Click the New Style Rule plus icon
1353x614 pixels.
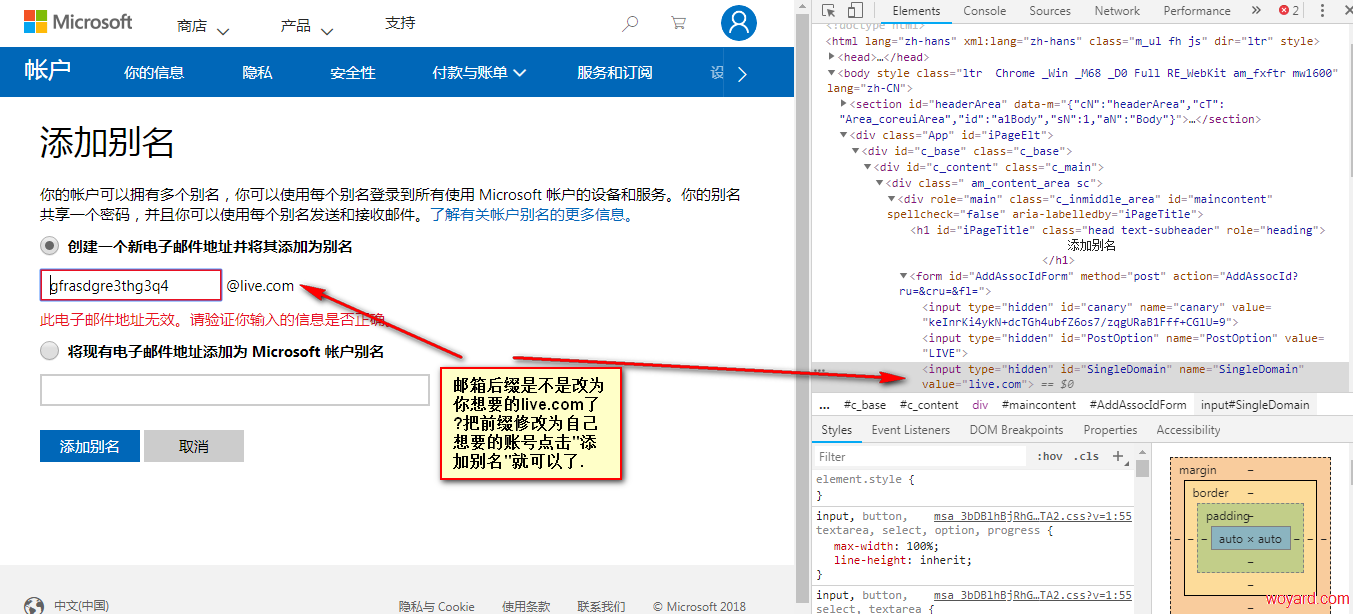[x=1118, y=456]
